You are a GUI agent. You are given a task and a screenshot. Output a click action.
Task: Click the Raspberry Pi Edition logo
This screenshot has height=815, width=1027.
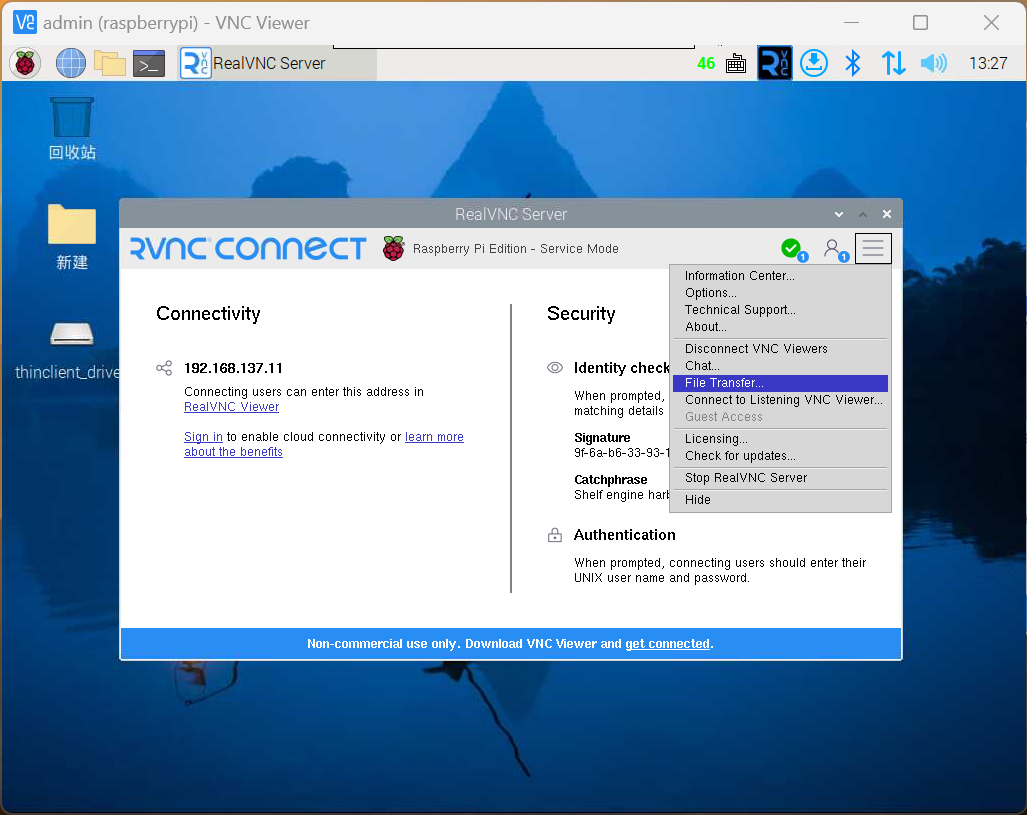coord(394,248)
